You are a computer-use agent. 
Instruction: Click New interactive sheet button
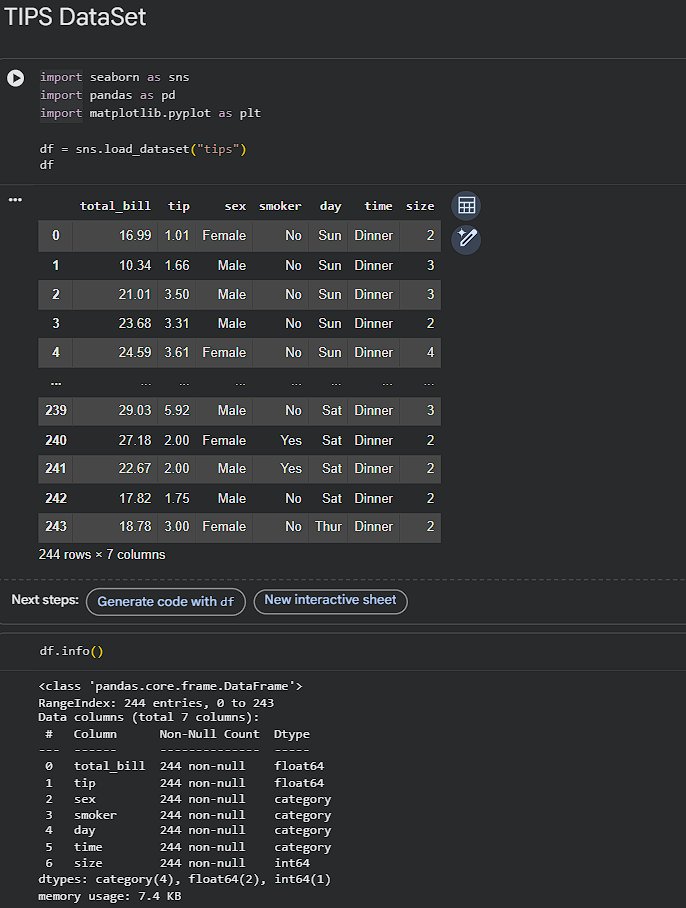click(331, 601)
